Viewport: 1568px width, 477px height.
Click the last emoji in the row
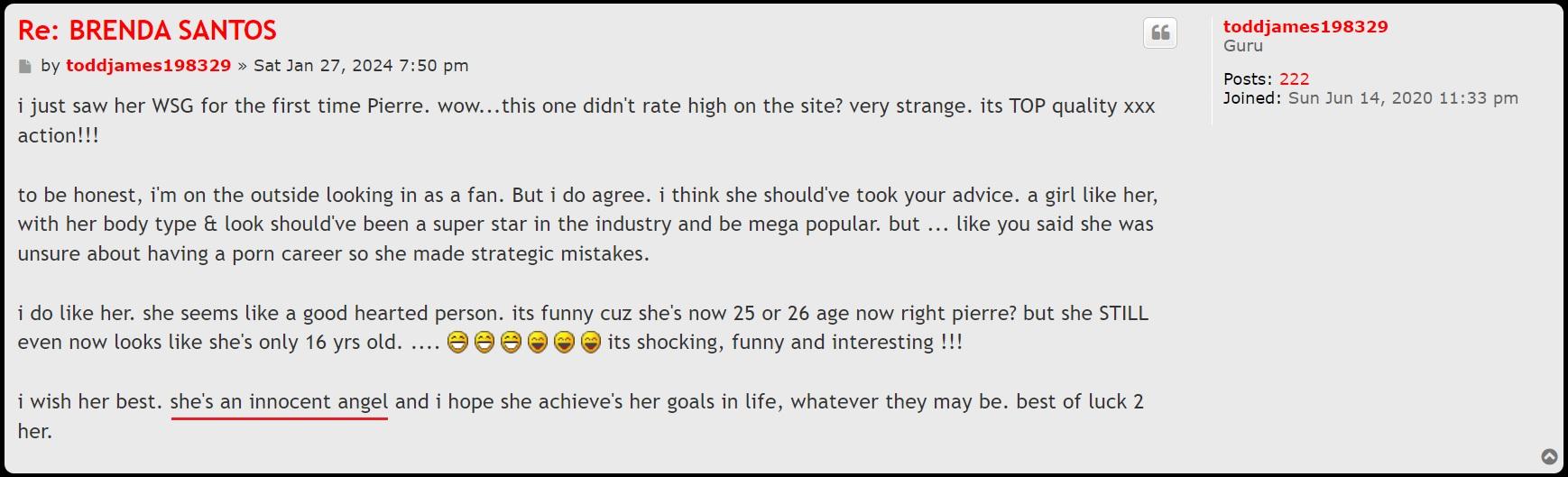(x=591, y=344)
